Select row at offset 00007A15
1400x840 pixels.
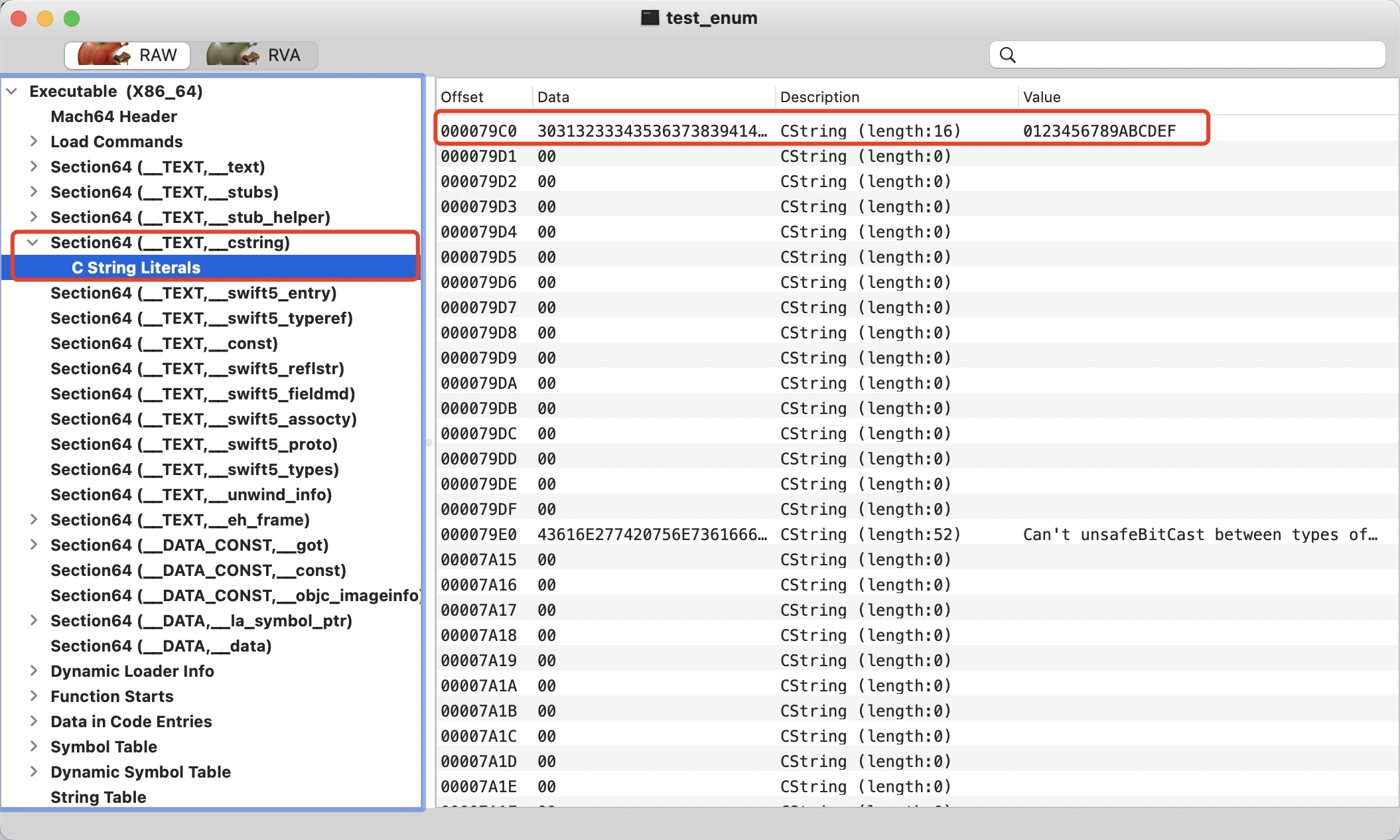[917, 560]
